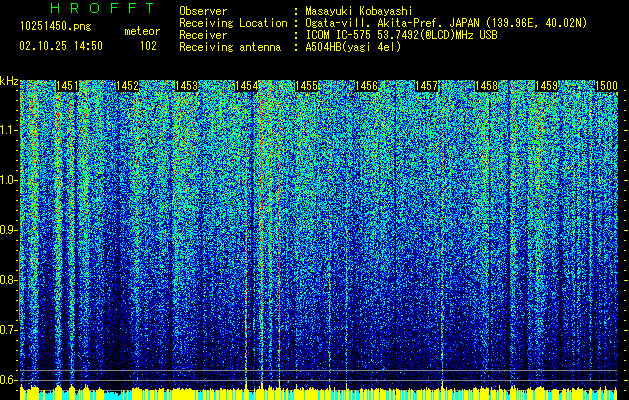This screenshot has height=400, width=629.
Task: Click the meteor label
Action: 142,31
